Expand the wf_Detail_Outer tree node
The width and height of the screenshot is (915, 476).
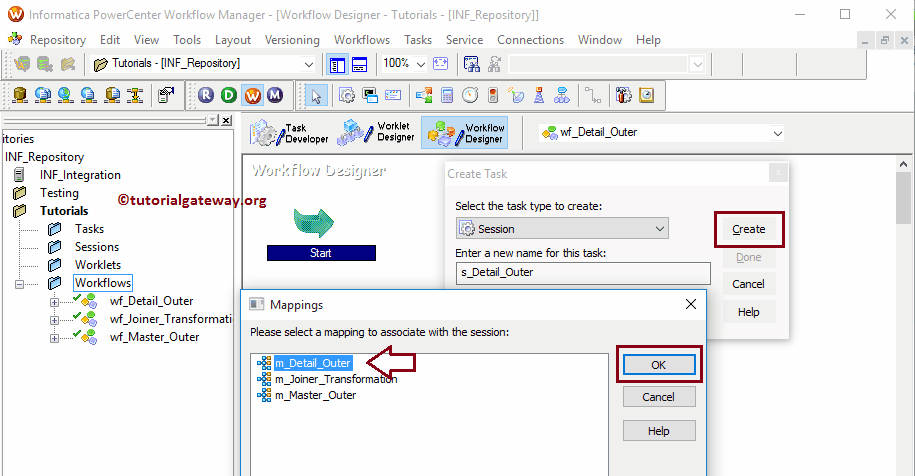54,302
